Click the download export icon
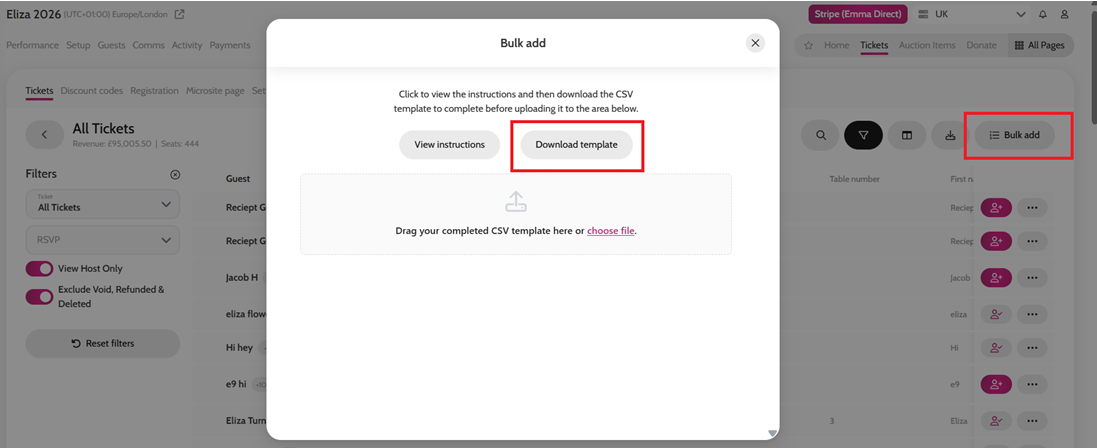Viewport: 1097px width, 448px height. tap(950, 135)
